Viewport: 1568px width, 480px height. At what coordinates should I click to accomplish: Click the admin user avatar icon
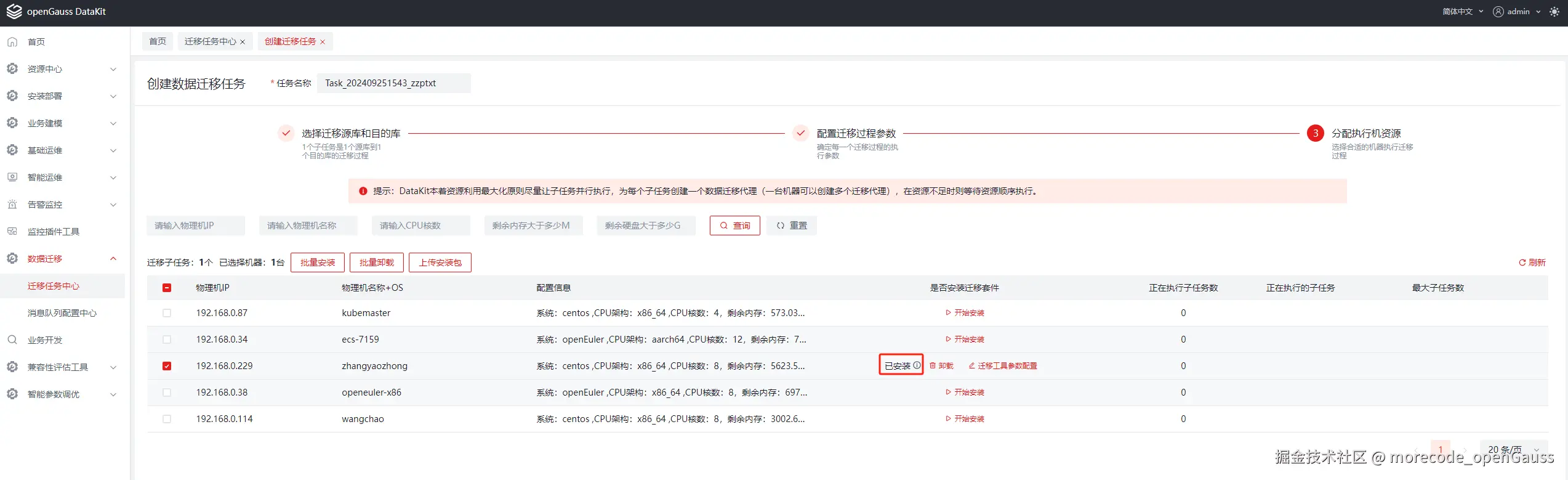(x=1498, y=12)
